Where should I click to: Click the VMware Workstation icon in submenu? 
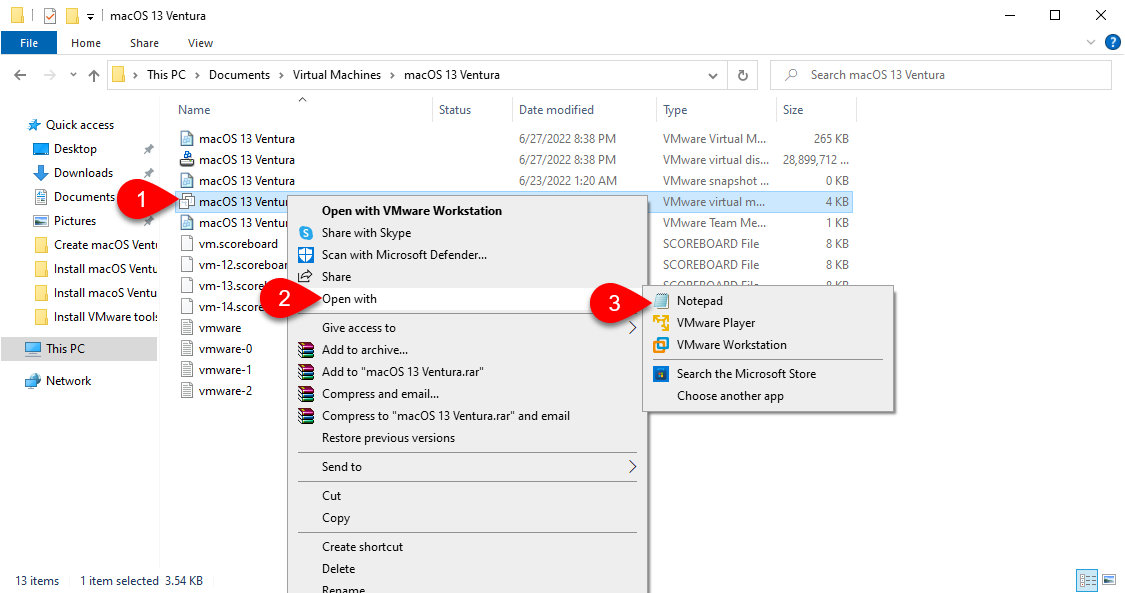coord(662,345)
